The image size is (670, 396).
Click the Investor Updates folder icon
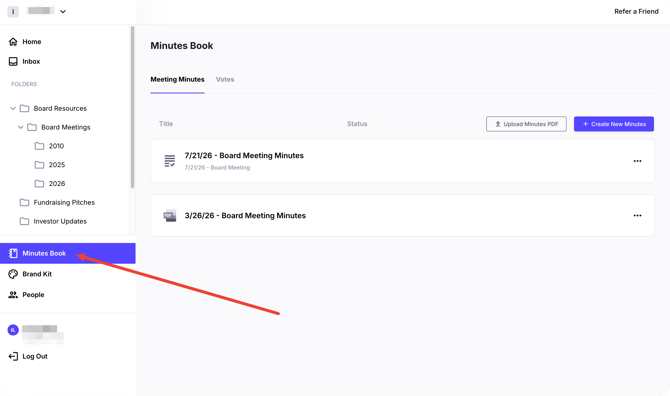(x=24, y=221)
